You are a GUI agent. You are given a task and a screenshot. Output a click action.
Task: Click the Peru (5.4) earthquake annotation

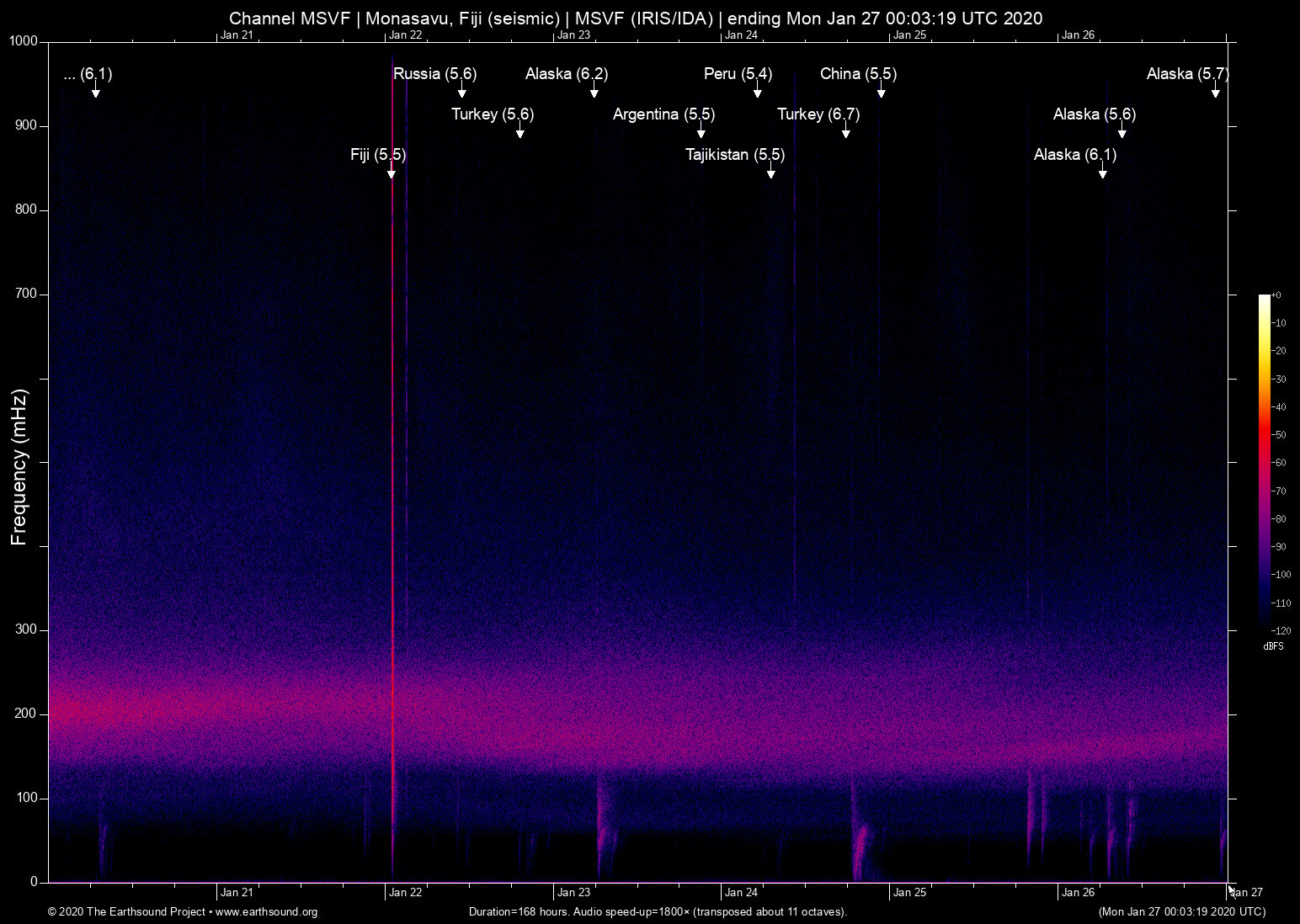[737, 74]
